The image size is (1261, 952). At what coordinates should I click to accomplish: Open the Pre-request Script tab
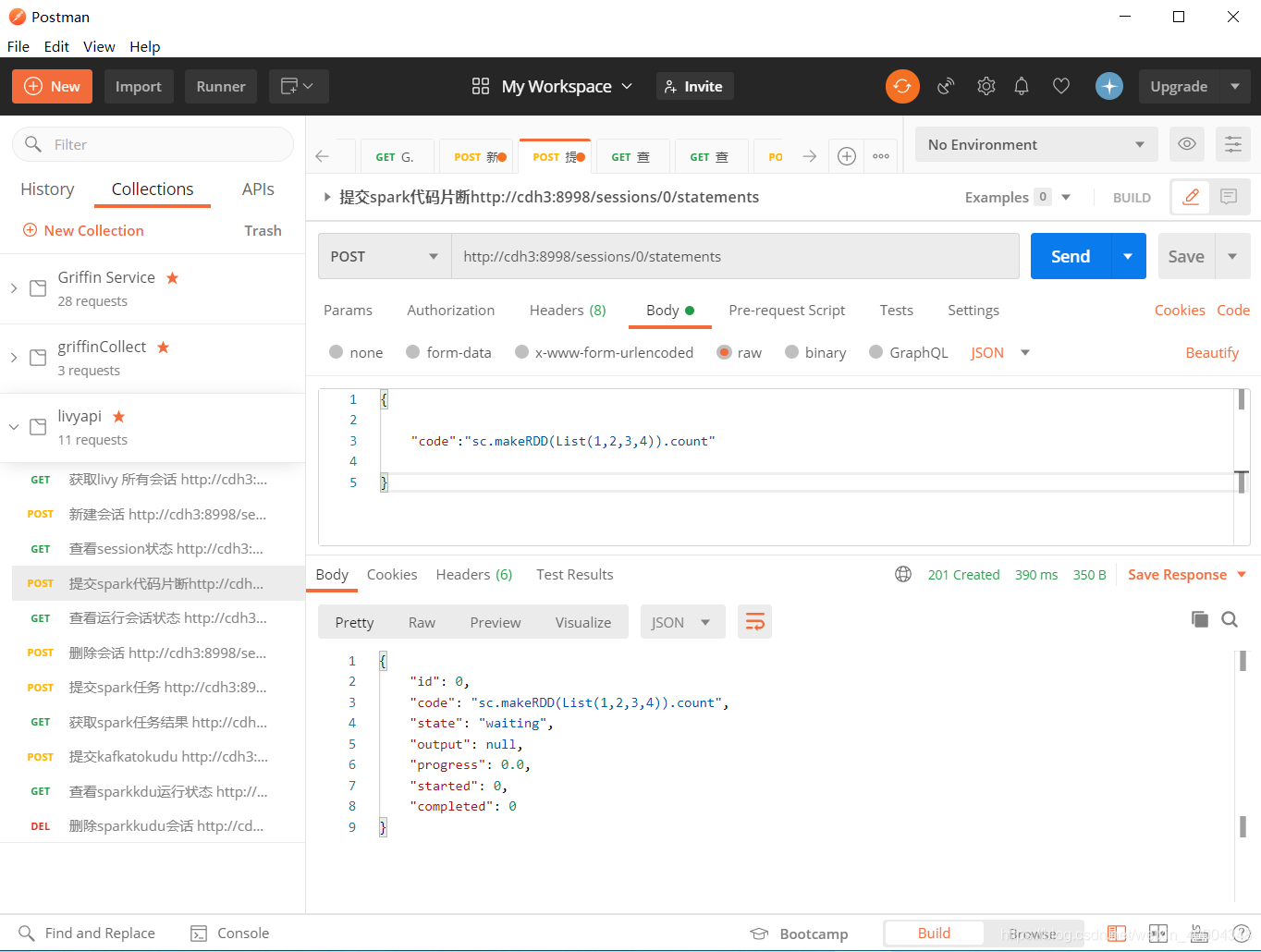point(787,310)
